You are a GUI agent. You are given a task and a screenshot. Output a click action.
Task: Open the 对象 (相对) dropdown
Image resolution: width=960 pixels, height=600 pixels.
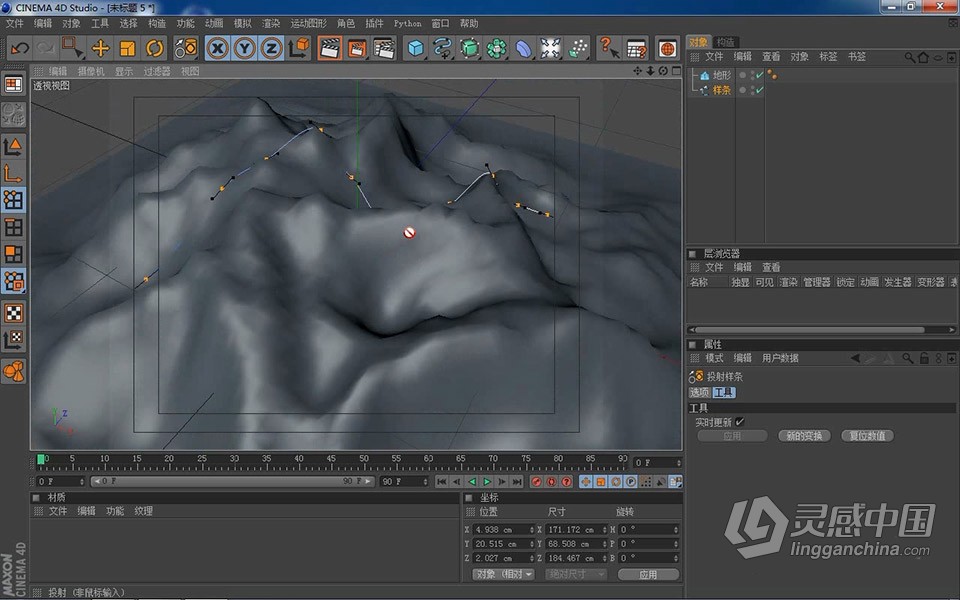[503, 574]
